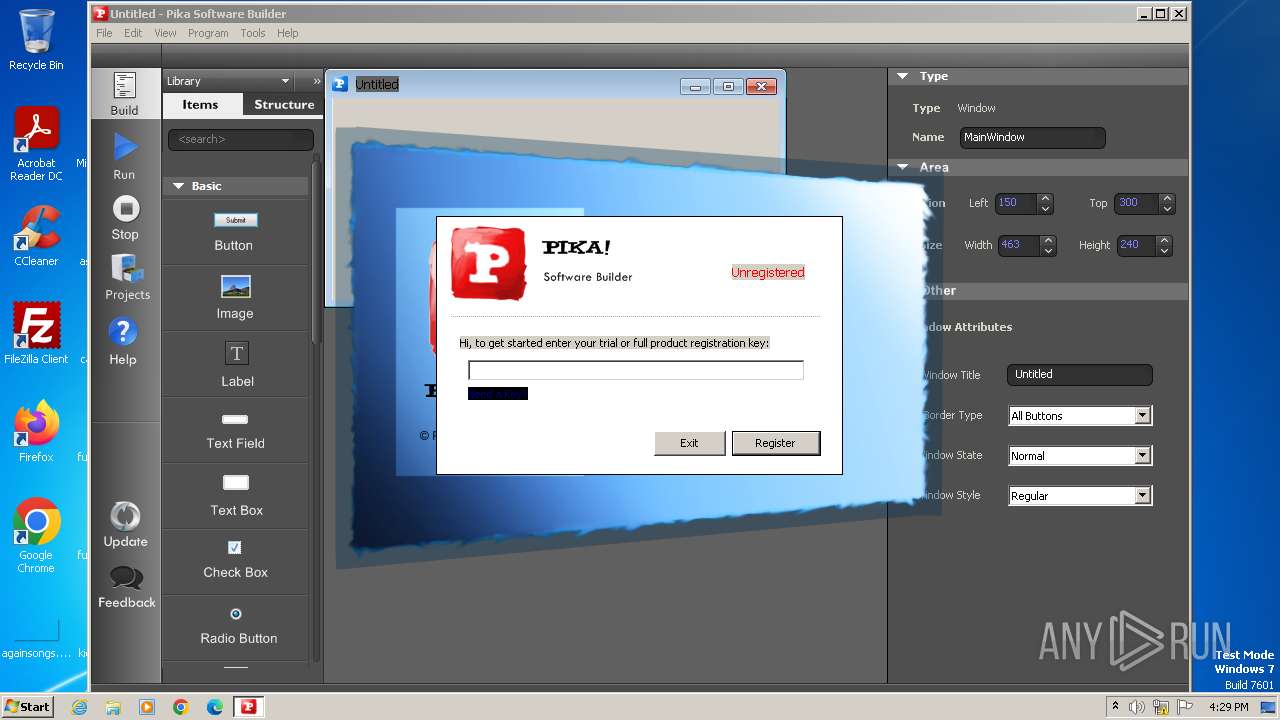Image resolution: width=1280 pixels, height=720 pixels.
Task: Open the Pika taskbar button
Action: [x=248, y=707]
